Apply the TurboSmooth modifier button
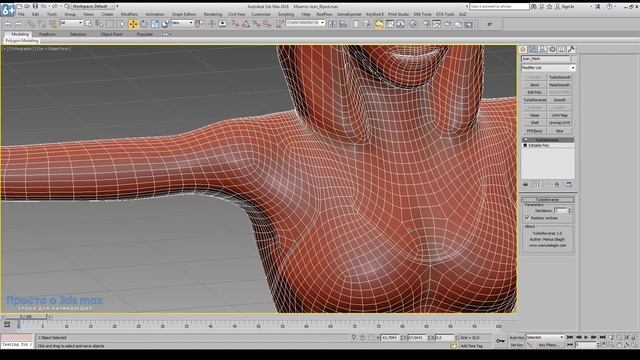The height and width of the screenshot is (360, 640). click(559, 77)
